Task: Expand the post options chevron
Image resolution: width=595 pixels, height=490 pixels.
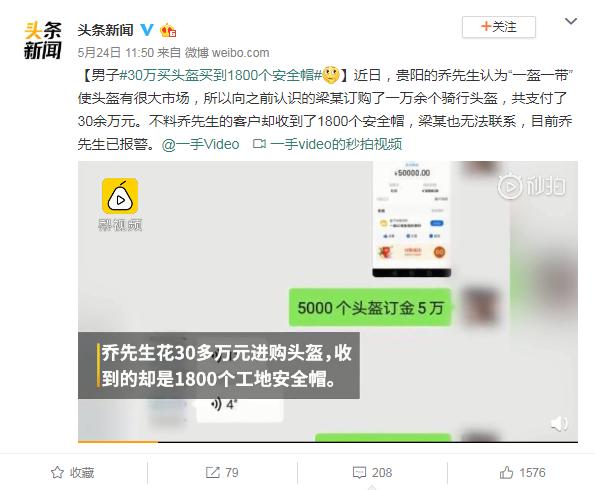Action: (x=571, y=21)
